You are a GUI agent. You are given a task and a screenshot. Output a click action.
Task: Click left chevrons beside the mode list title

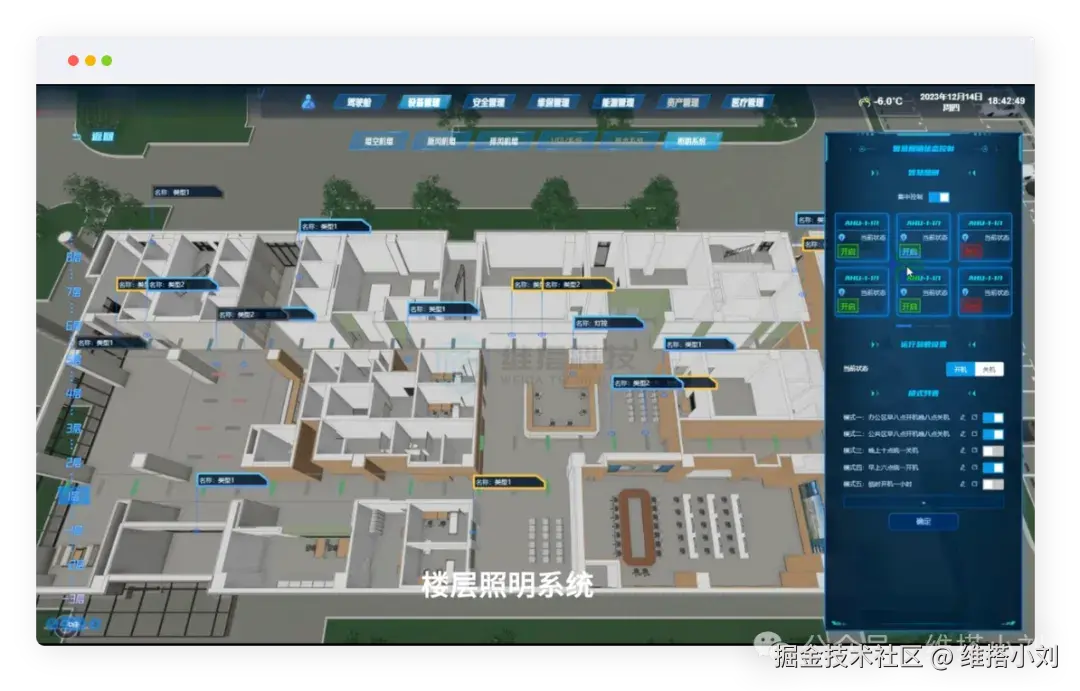875,393
